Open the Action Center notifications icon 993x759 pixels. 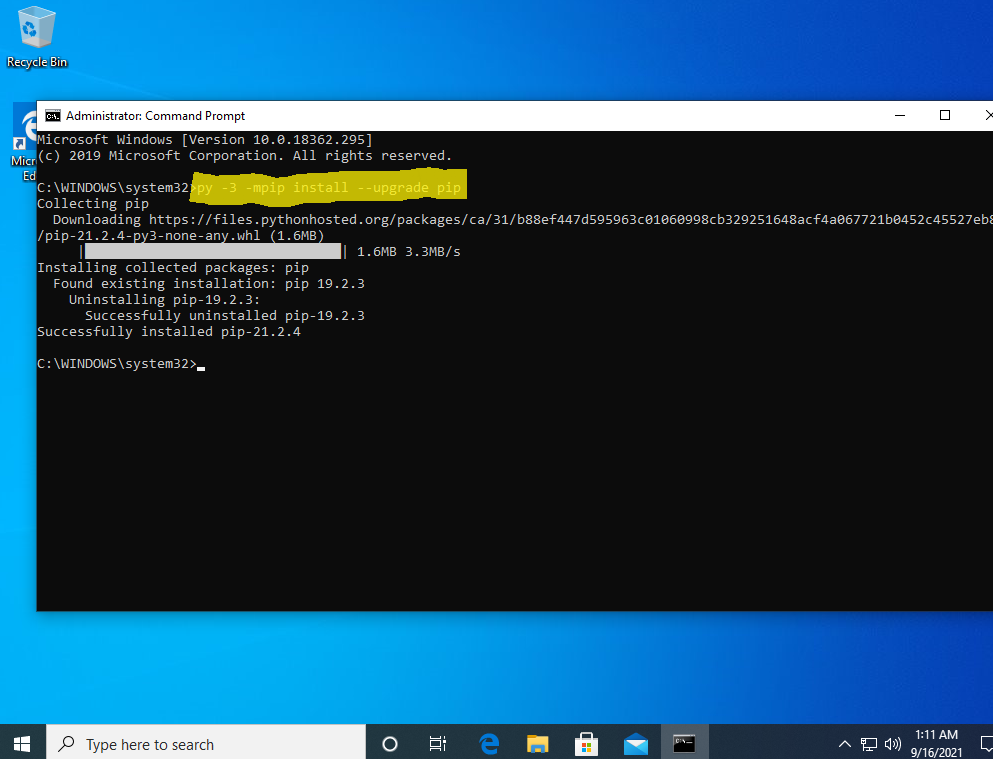coord(986,744)
